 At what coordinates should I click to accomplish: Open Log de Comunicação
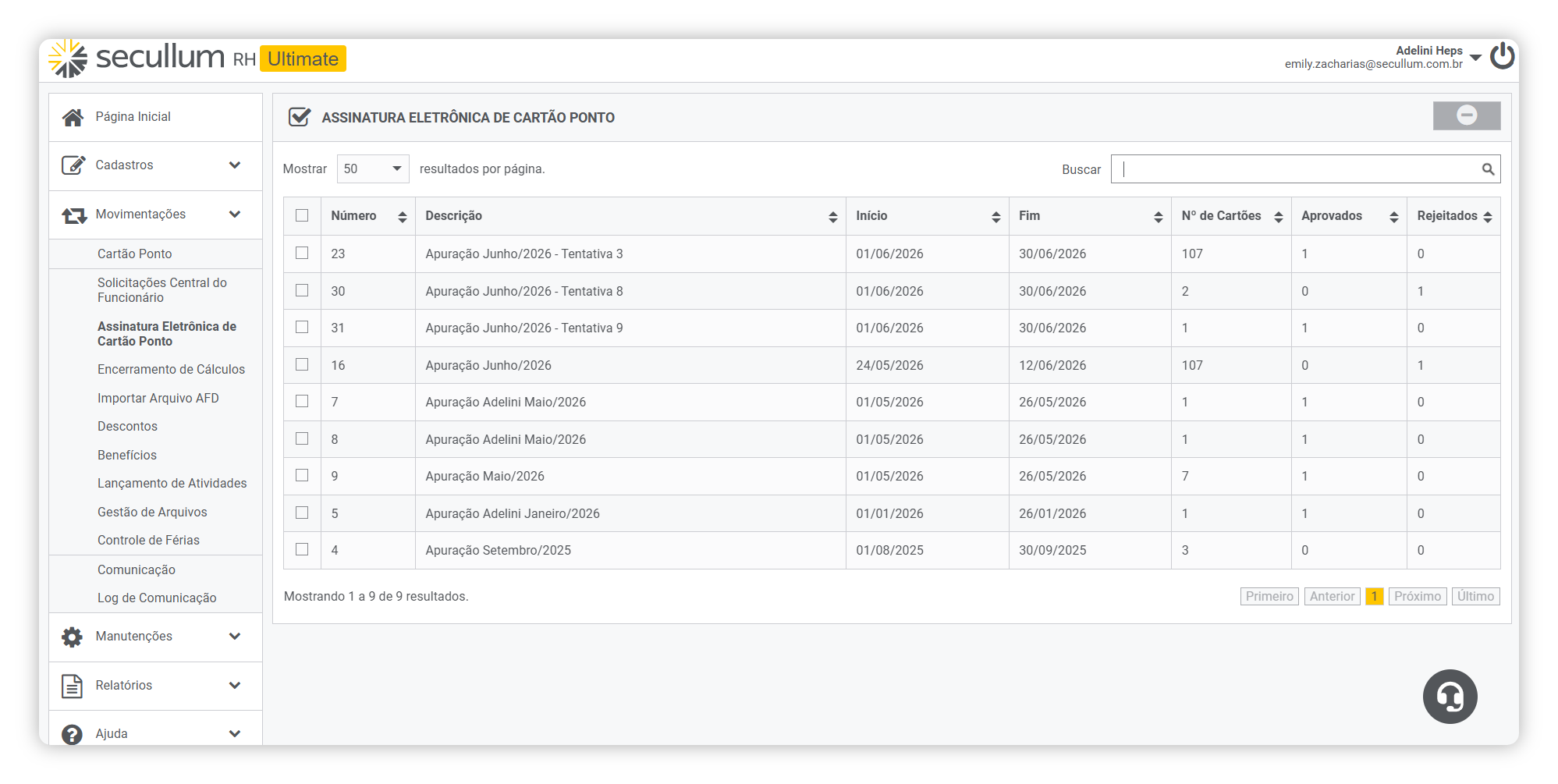(x=157, y=598)
